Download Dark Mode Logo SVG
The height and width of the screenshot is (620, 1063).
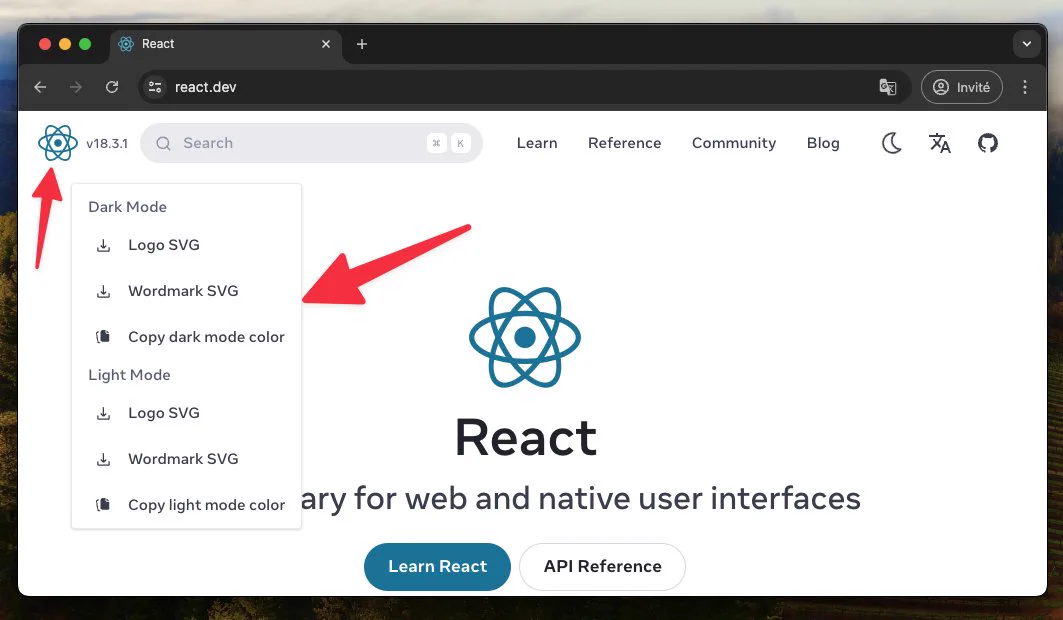point(186,245)
